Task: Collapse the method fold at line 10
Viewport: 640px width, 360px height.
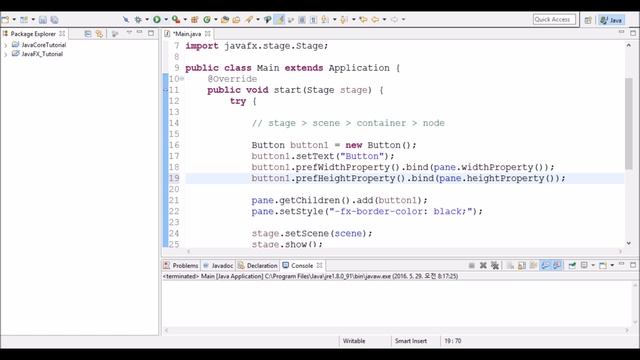Action: (x=182, y=78)
